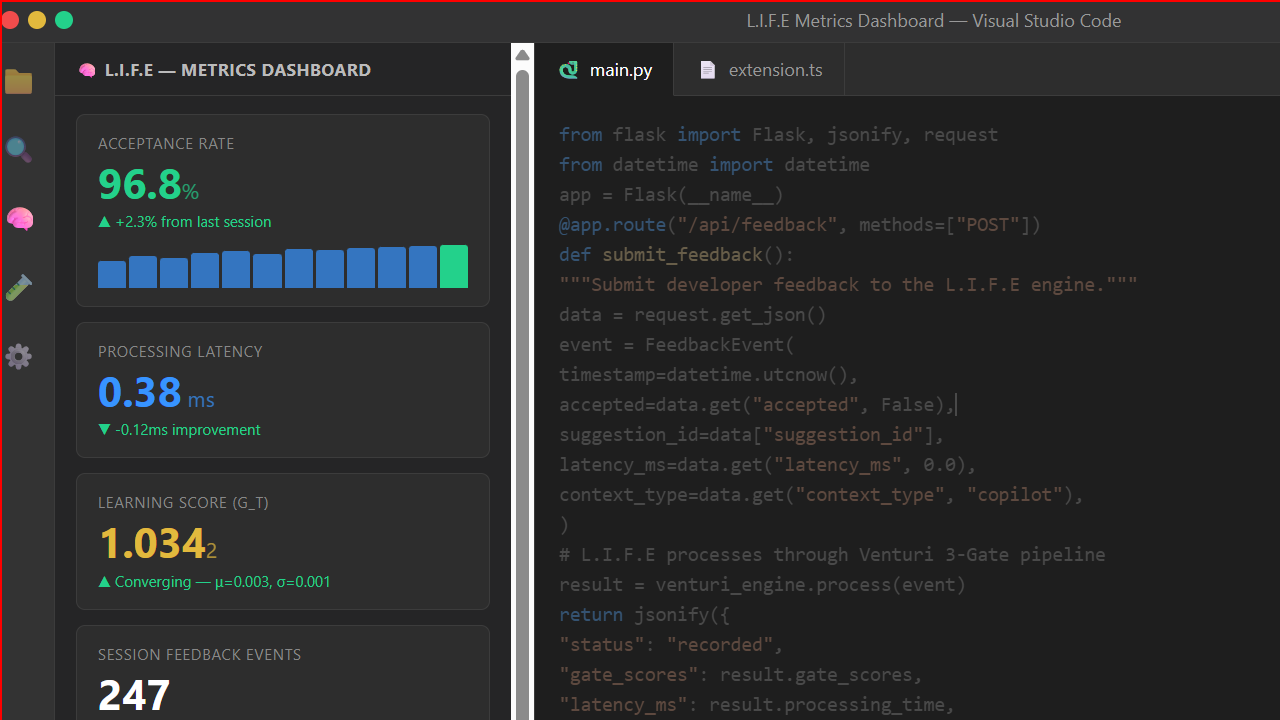Viewport: 1280px width, 720px height.
Task: Click the L.I.F.E — METRICS DASHBOARD heading
Action: pos(237,70)
